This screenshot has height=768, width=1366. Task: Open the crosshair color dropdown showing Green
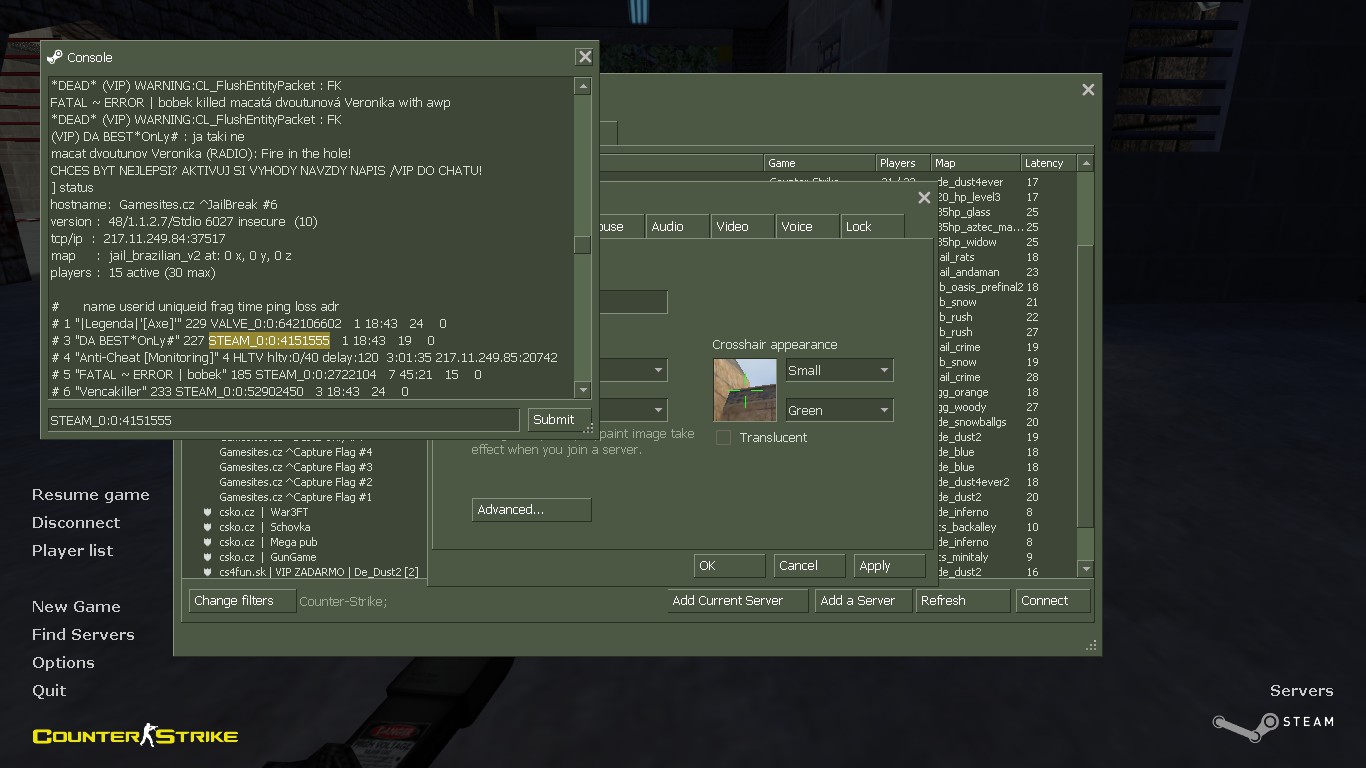[839, 410]
